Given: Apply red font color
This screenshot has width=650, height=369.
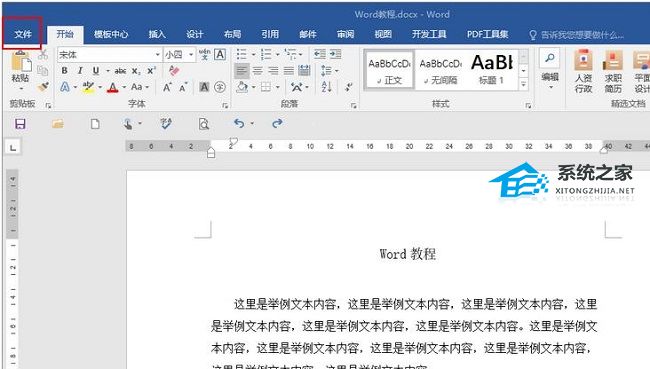Looking at the screenshot, I should click(x=112, y=87).
